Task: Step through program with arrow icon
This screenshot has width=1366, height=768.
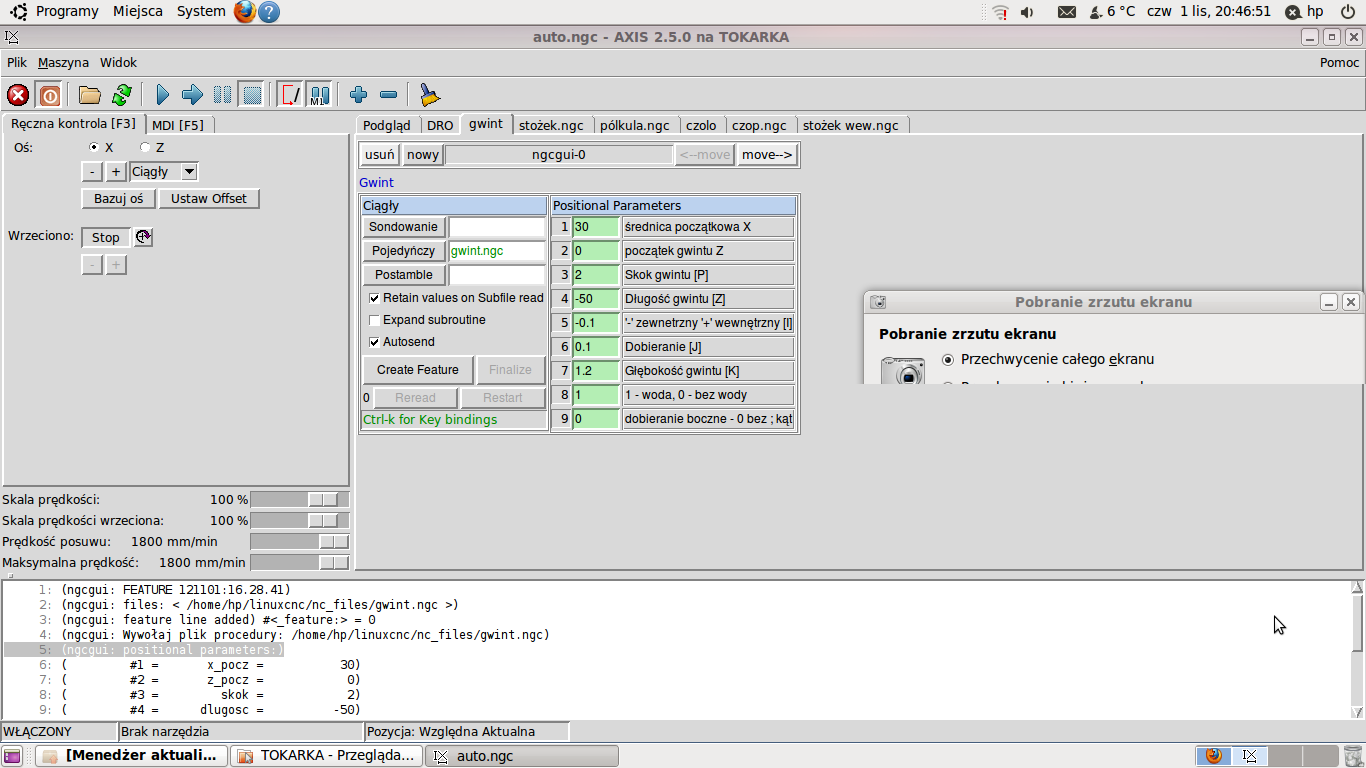Action: click(193, 95)
